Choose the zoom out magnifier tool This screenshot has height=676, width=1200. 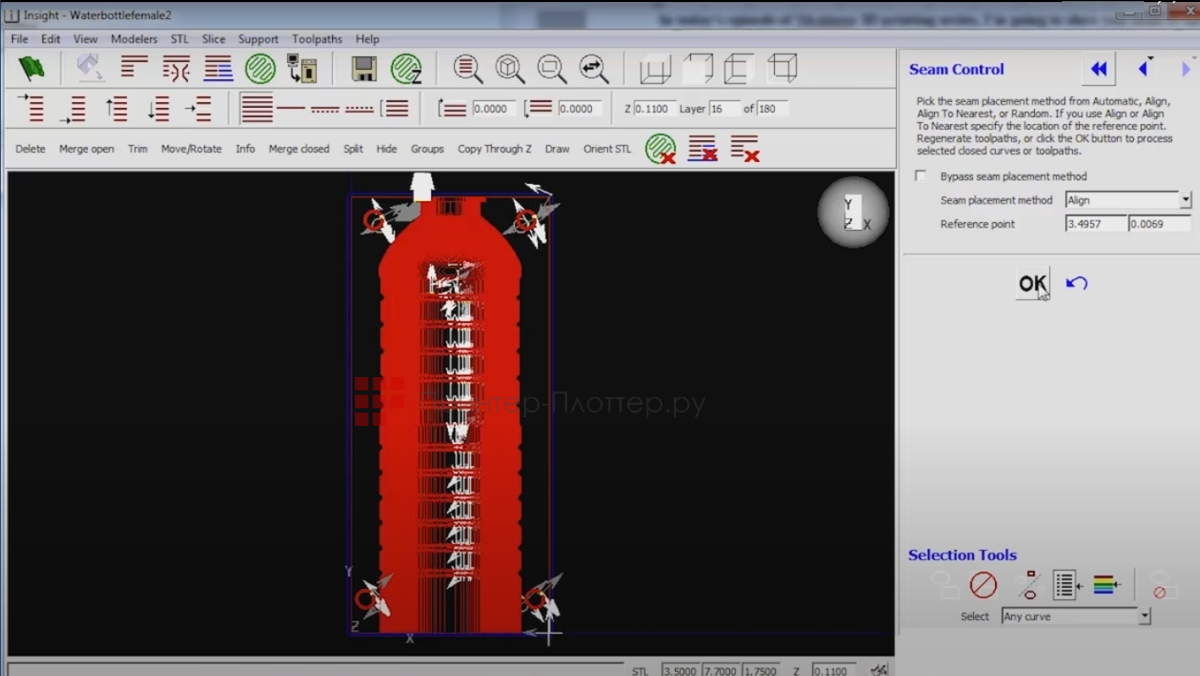(551, 68)
